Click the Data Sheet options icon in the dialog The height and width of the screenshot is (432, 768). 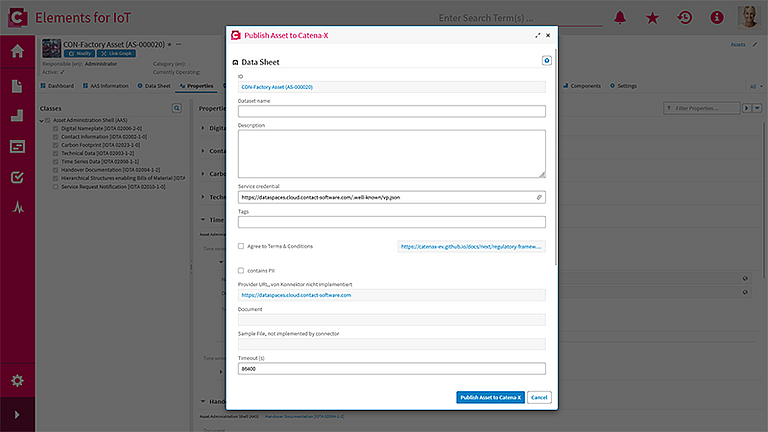point(547,61)
